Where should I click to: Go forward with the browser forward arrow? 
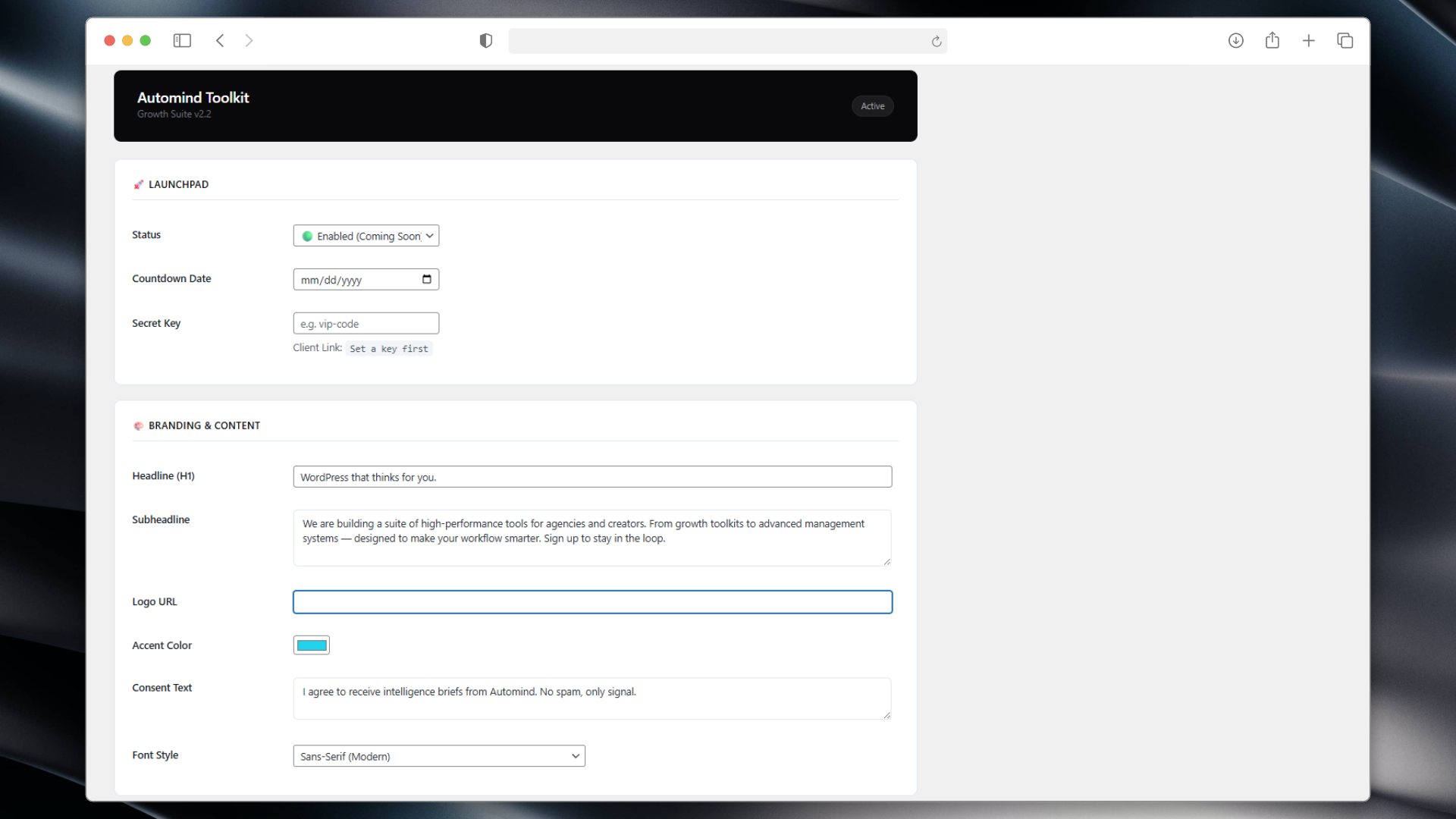[249, 41]
